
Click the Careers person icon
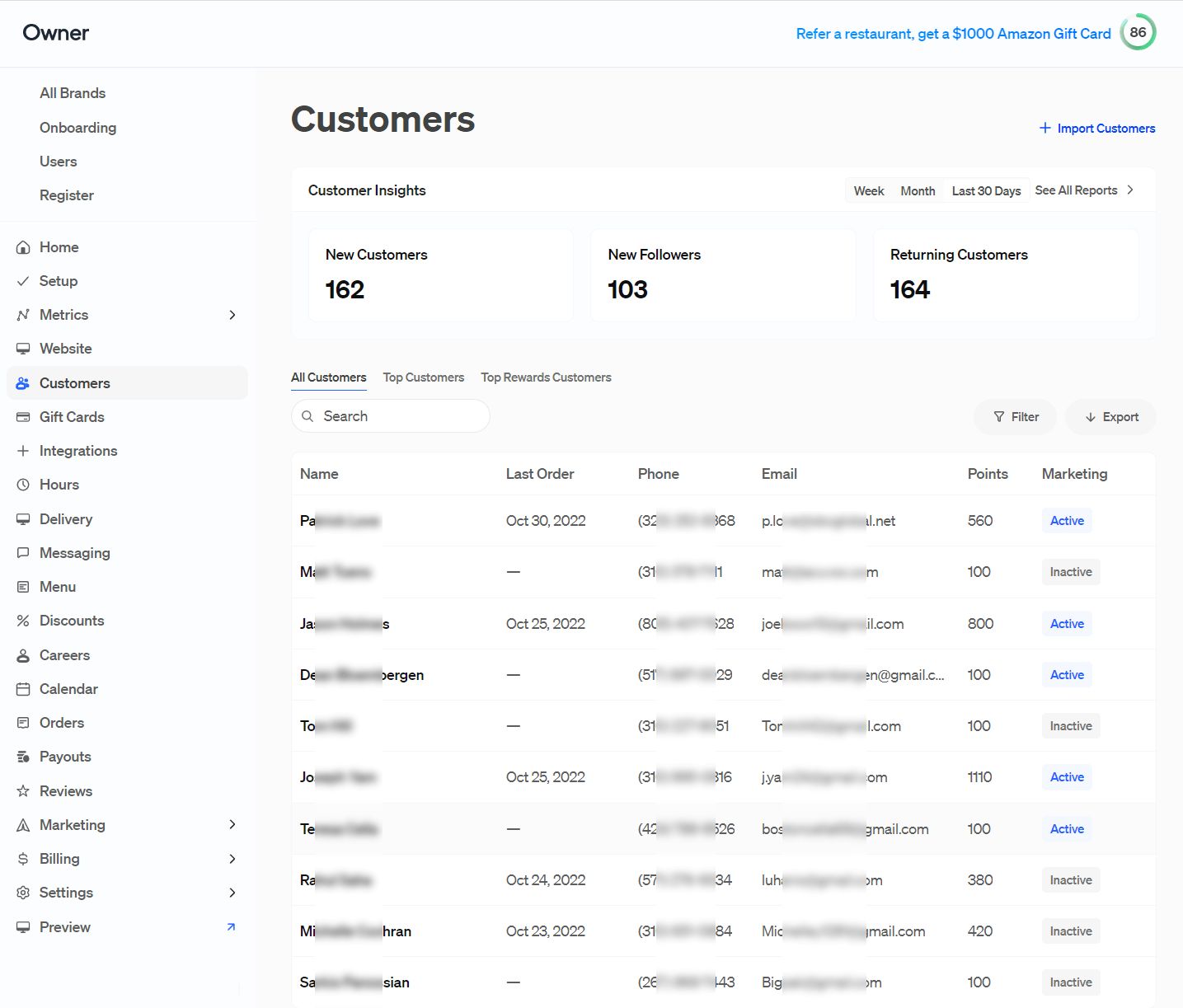pos(23,655)
